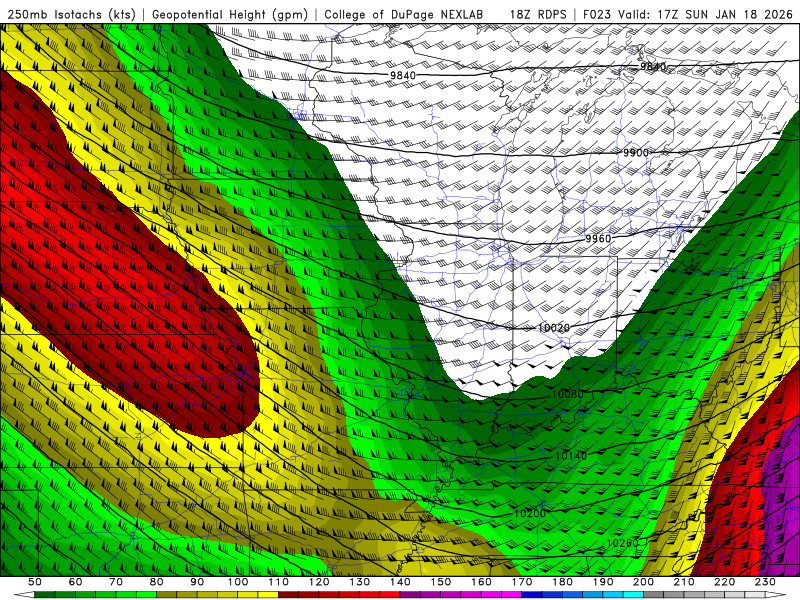Click the 100 value on the color scale
Viewport: 800px width, 600px height.
(x=238, y=582)
